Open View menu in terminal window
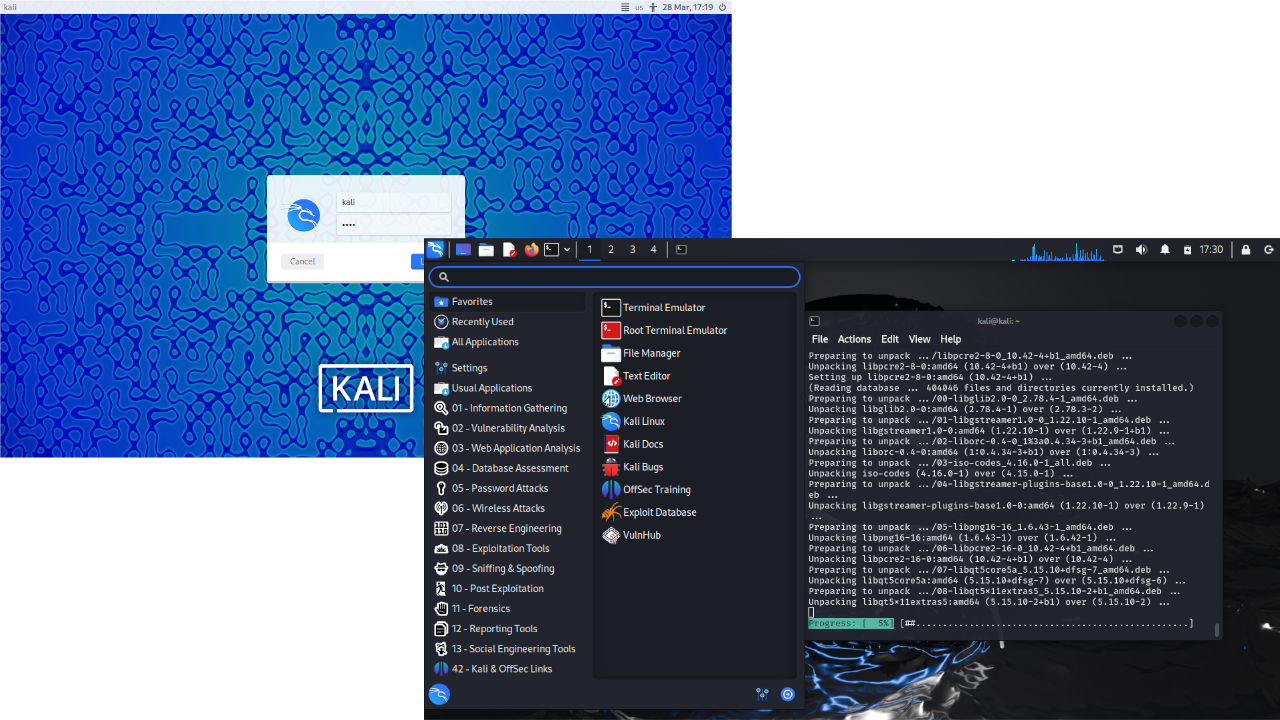The image size is (1280, 720). coord(920,339)
